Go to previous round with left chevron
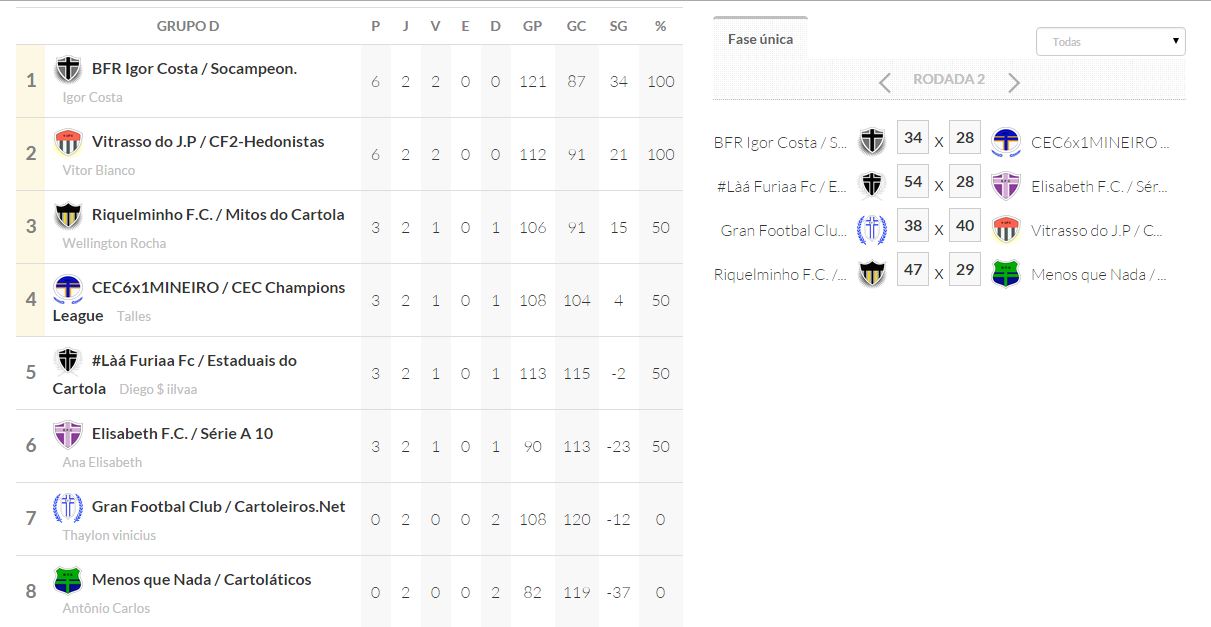 coord(884,83)
